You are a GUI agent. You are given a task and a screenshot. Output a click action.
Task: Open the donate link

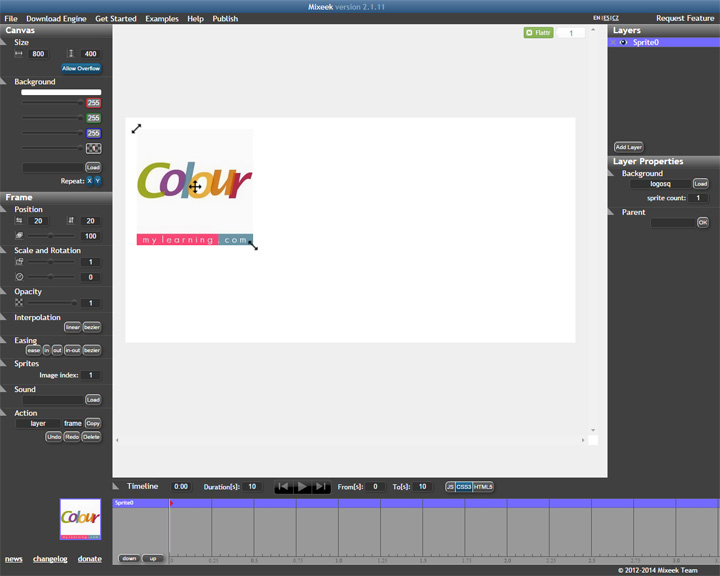click(90, 559)
